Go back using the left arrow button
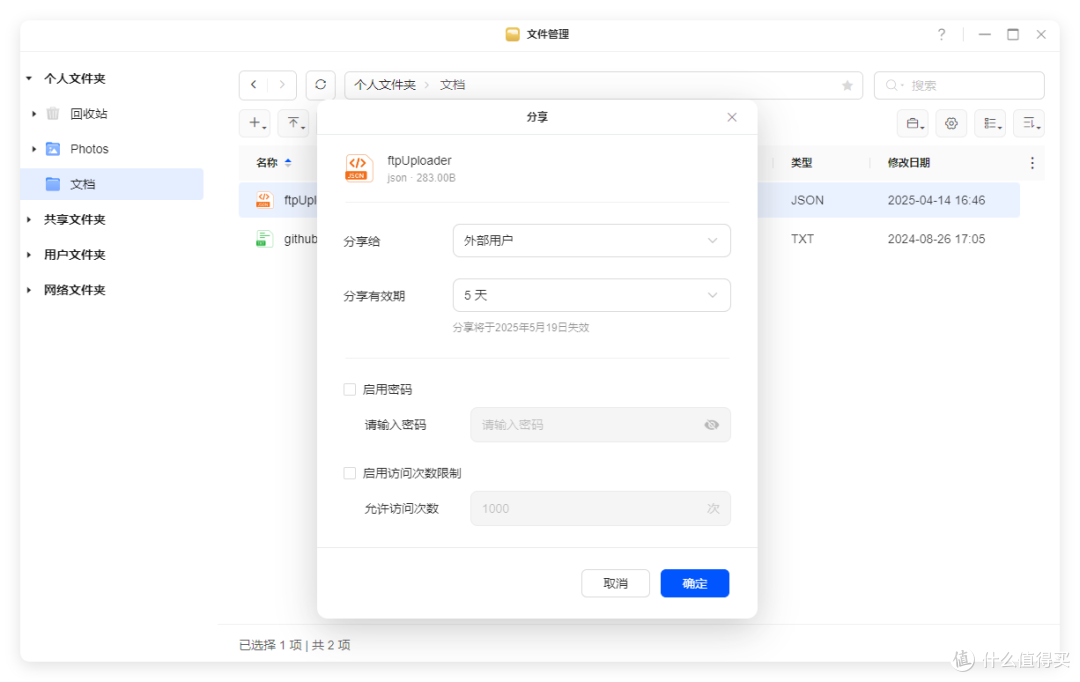 (253, 85)
